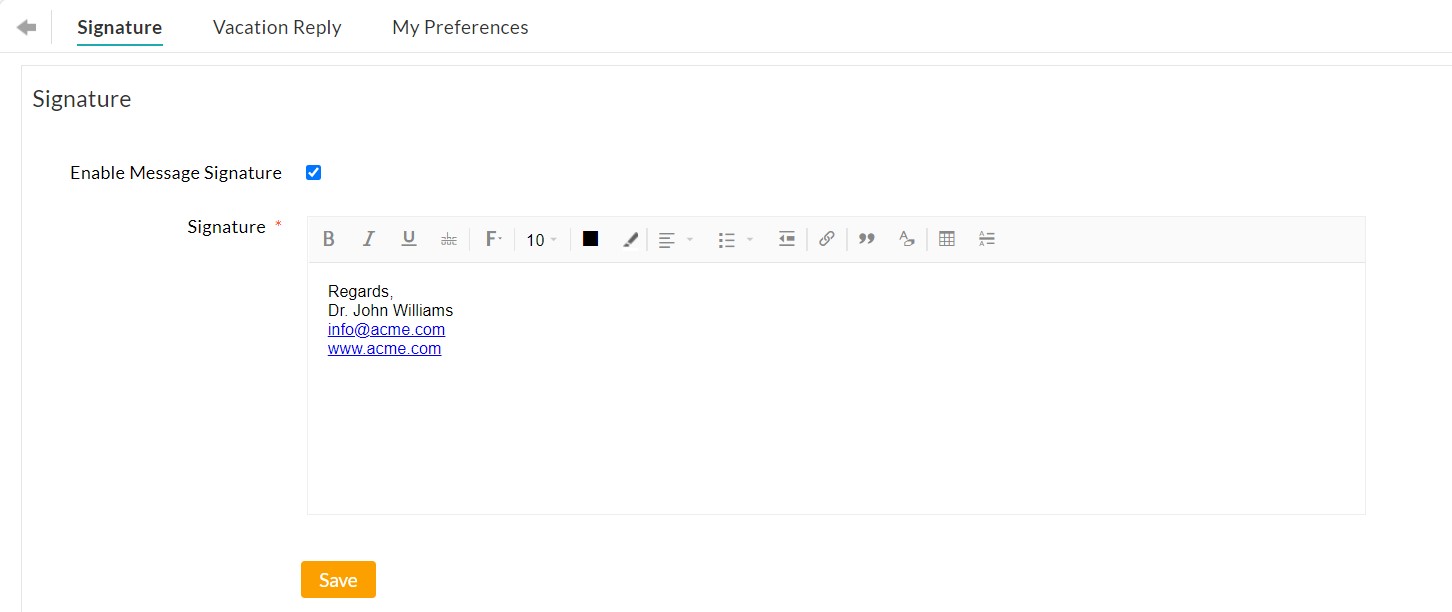Toggle bold formatting in the editor toolbar

click(x=329, y=239)
